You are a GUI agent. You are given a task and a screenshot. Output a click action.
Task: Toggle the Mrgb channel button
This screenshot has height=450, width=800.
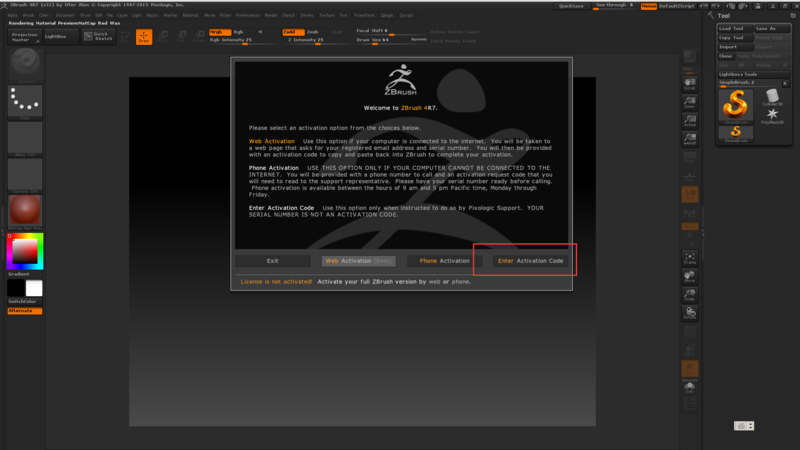coord(217,32)
